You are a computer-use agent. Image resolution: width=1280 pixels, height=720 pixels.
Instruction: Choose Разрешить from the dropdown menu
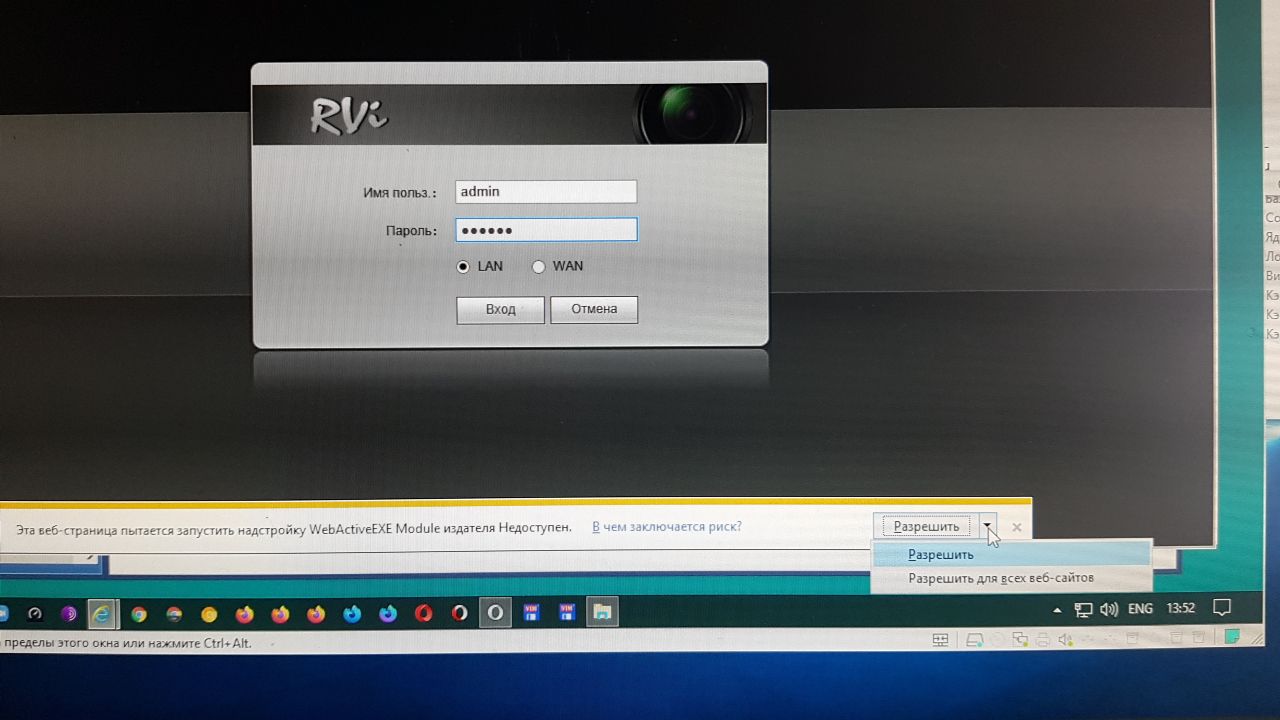point(1012,555)
